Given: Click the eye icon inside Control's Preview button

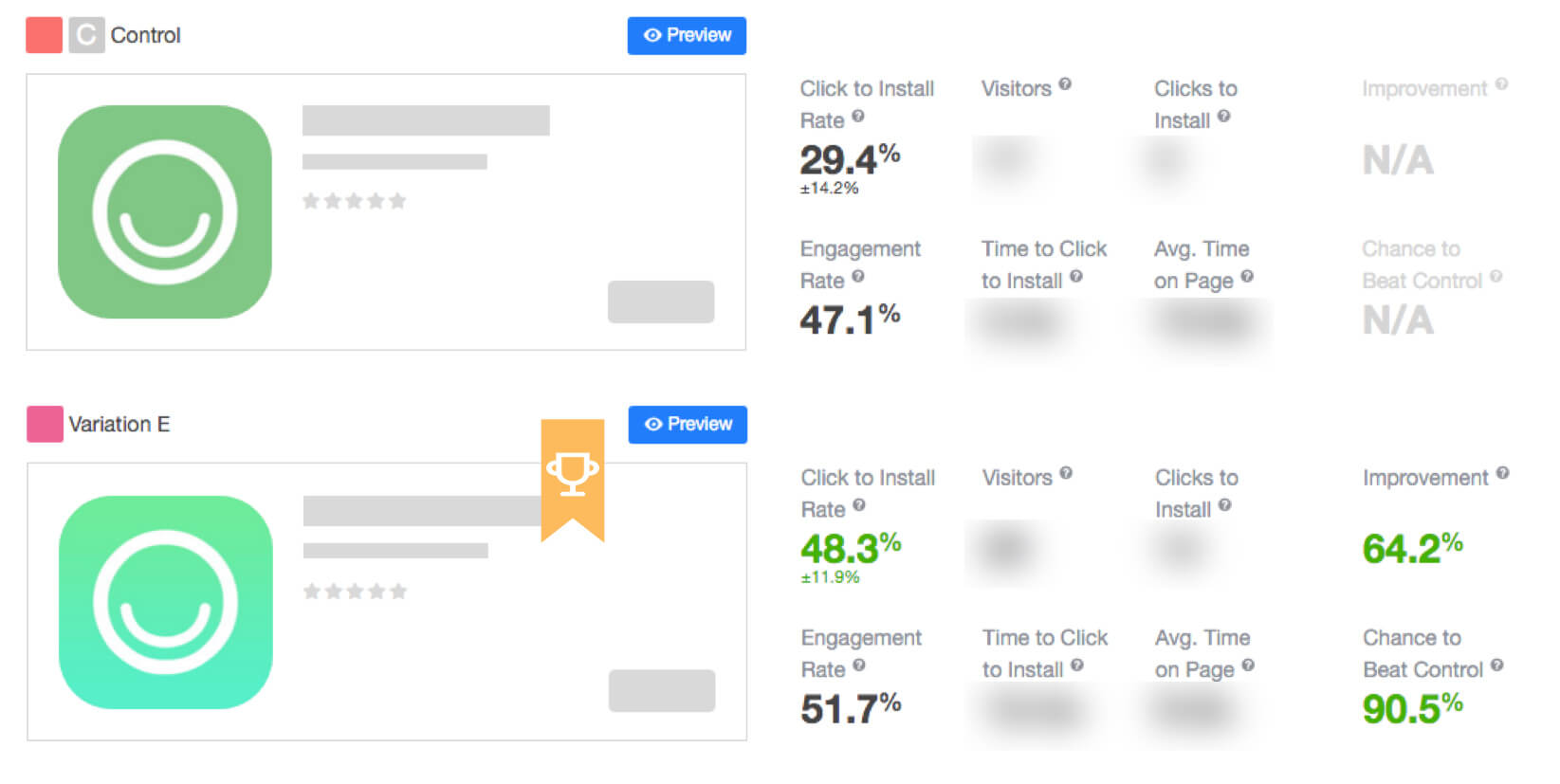Looking at the screenshot, I should coord(651,35).
